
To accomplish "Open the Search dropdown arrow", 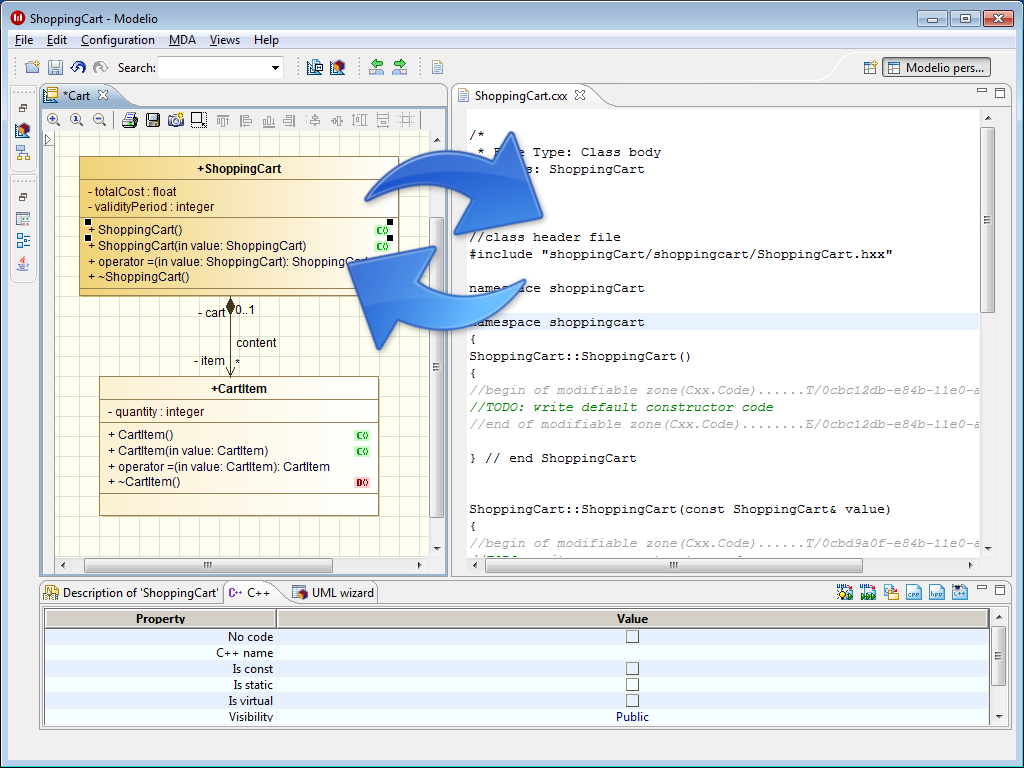I will 276,67.
